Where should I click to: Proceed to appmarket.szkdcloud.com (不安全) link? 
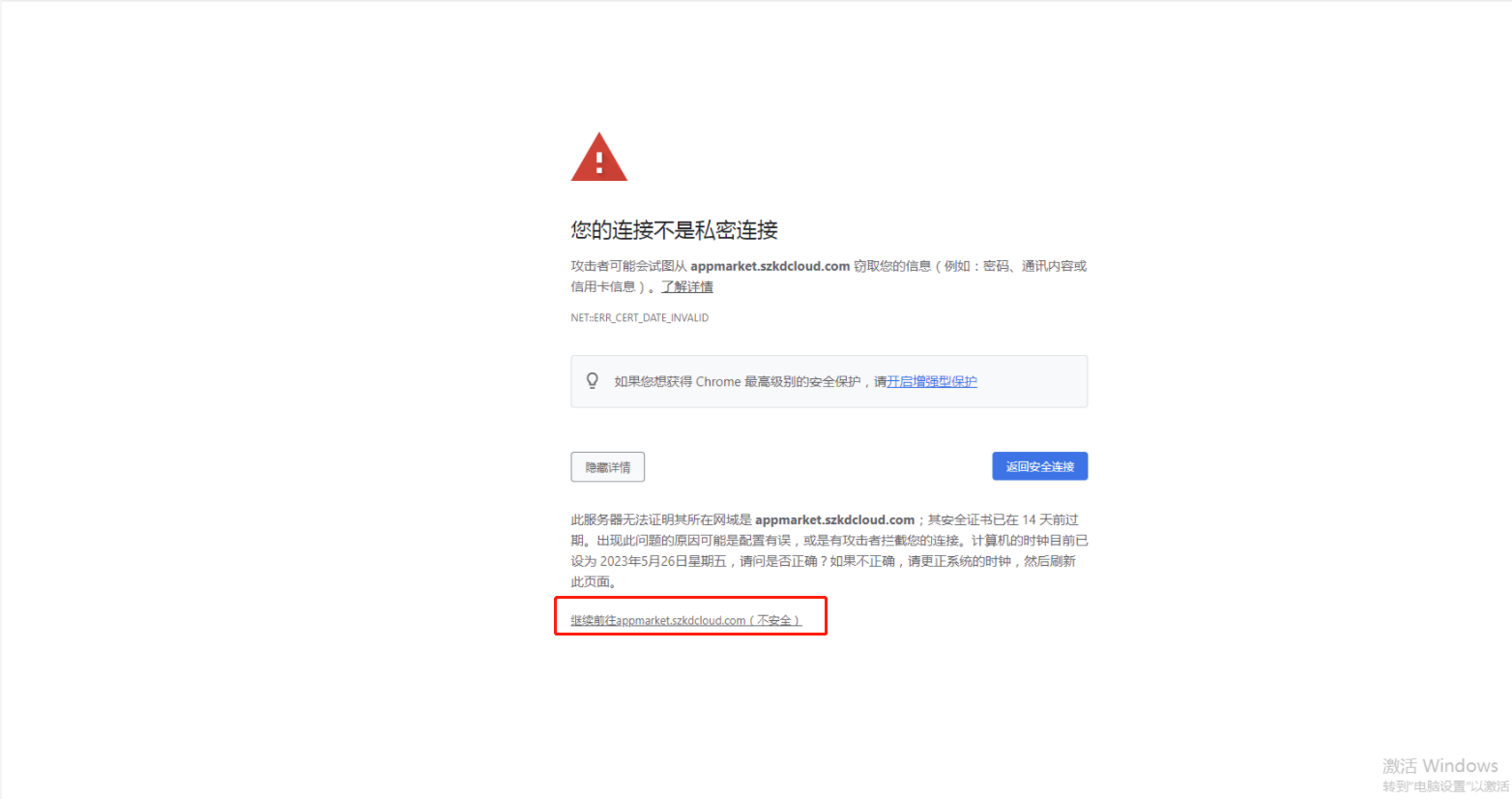coord(685,620)
